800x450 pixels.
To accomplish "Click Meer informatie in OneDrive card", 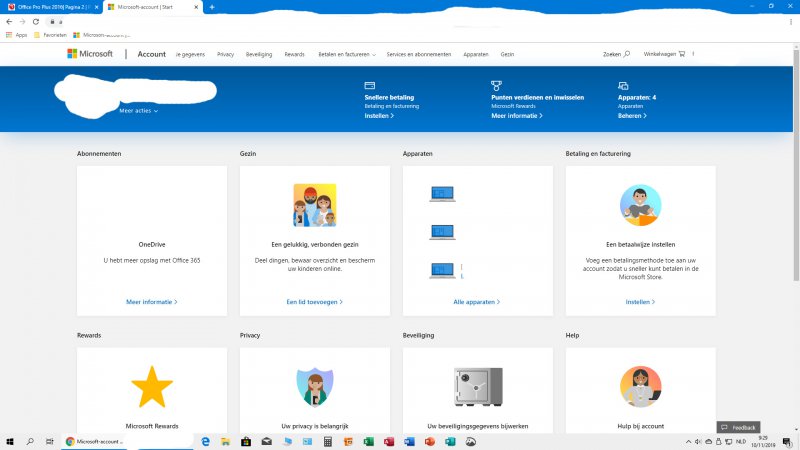I will click(152, 302).
